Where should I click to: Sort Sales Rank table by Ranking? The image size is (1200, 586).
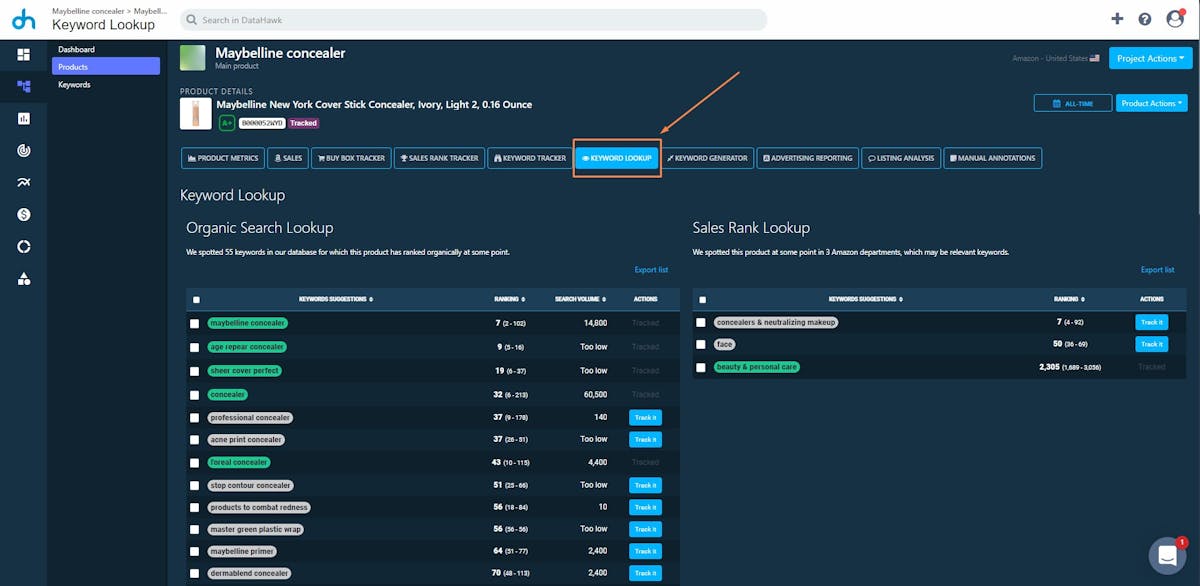[x=1068, y=299]
